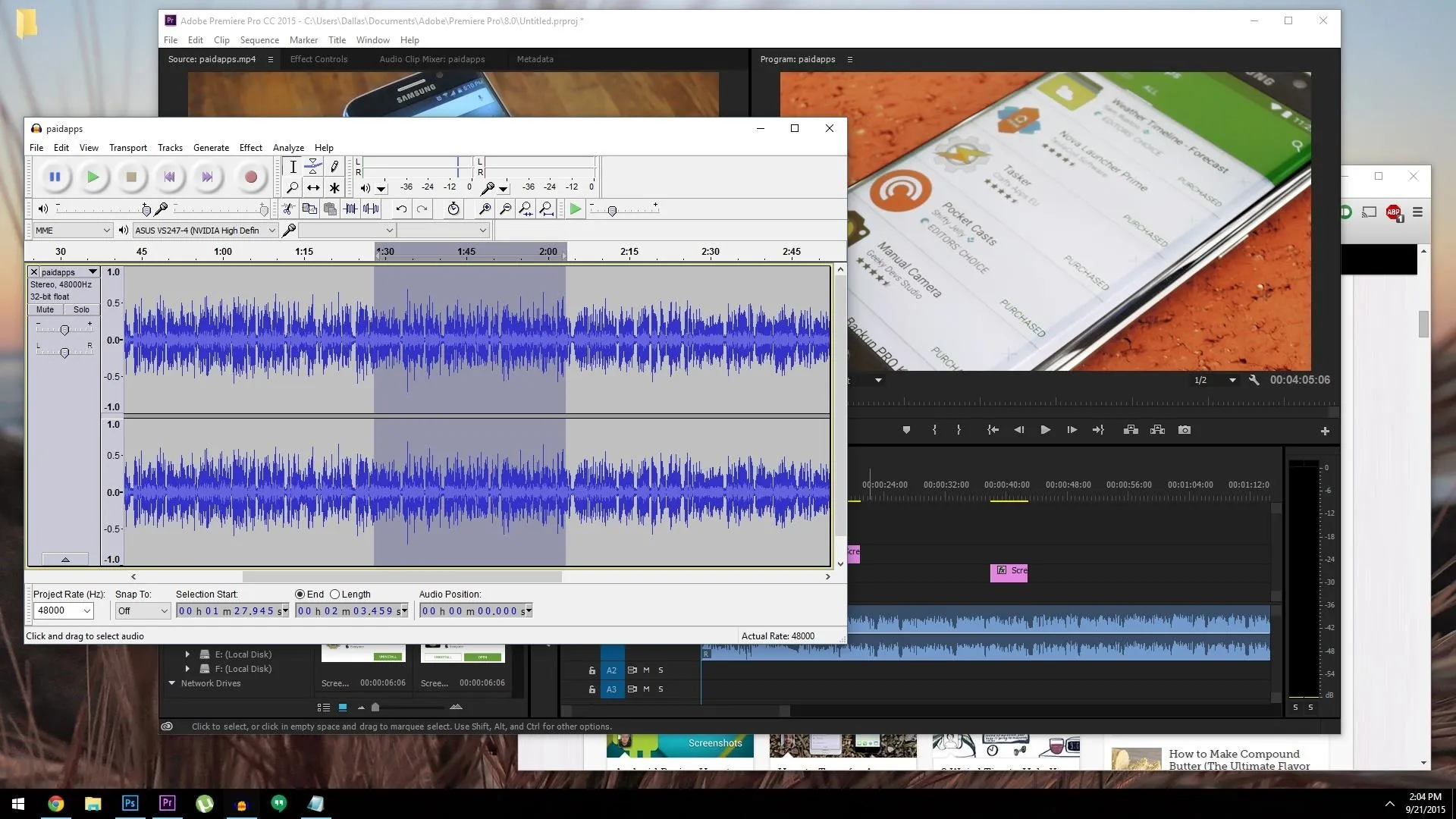Undo the last Audacity edit
Screen dimensions: 1456x819
pos(401,209)
